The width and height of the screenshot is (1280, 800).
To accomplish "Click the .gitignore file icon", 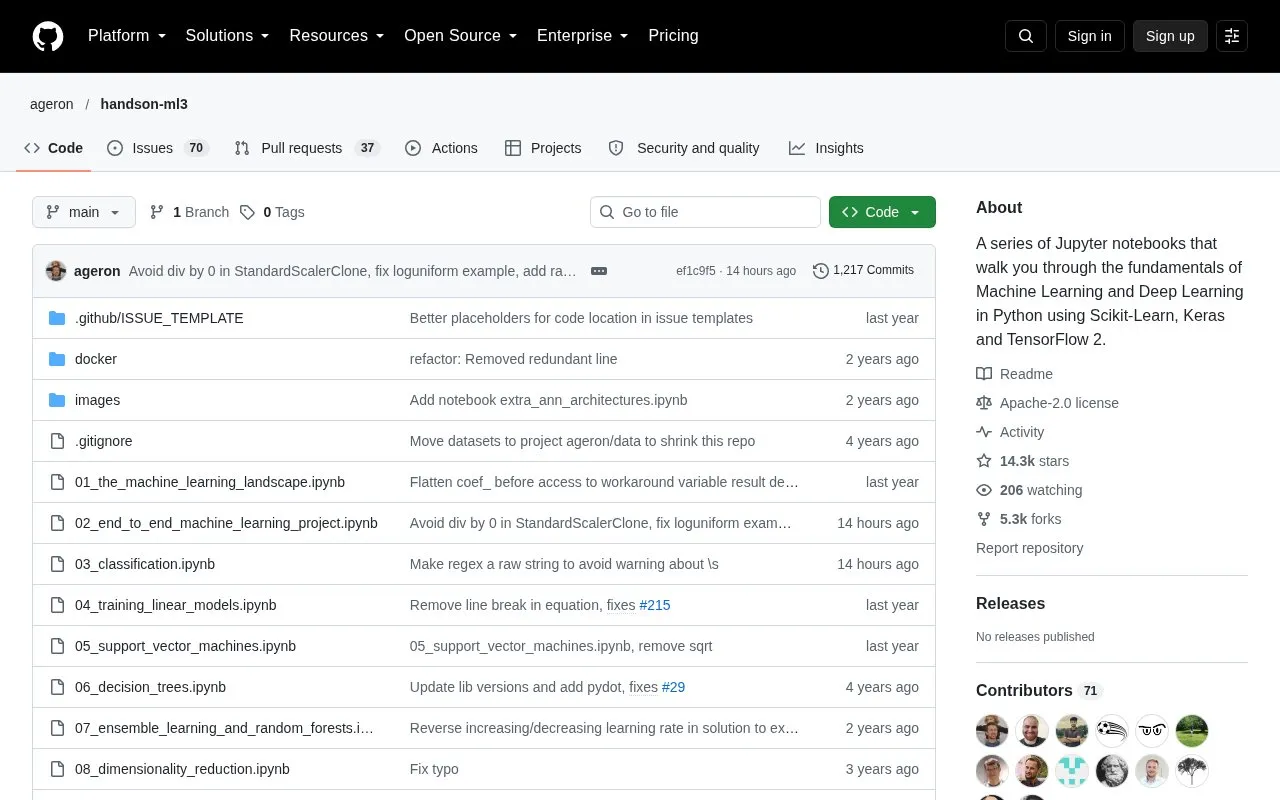I will point(57,441).
